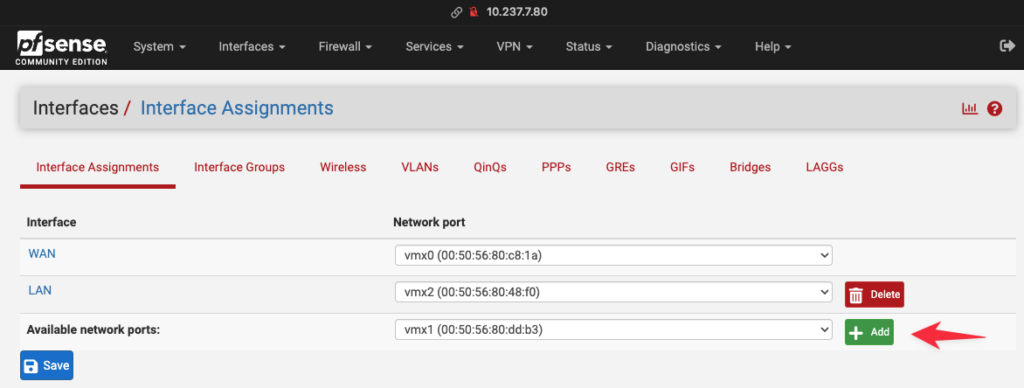Screen dimensions: 1024x388
Task: Delete the LAN interface assignment
Action: tap(874, 295)
